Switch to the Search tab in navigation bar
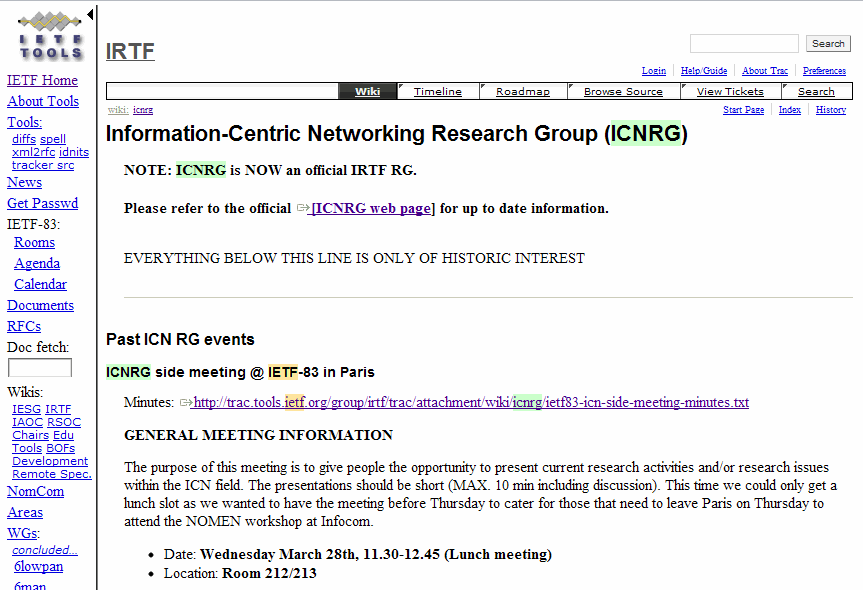This screenshot has width=863, height=590. pos(816,91)
